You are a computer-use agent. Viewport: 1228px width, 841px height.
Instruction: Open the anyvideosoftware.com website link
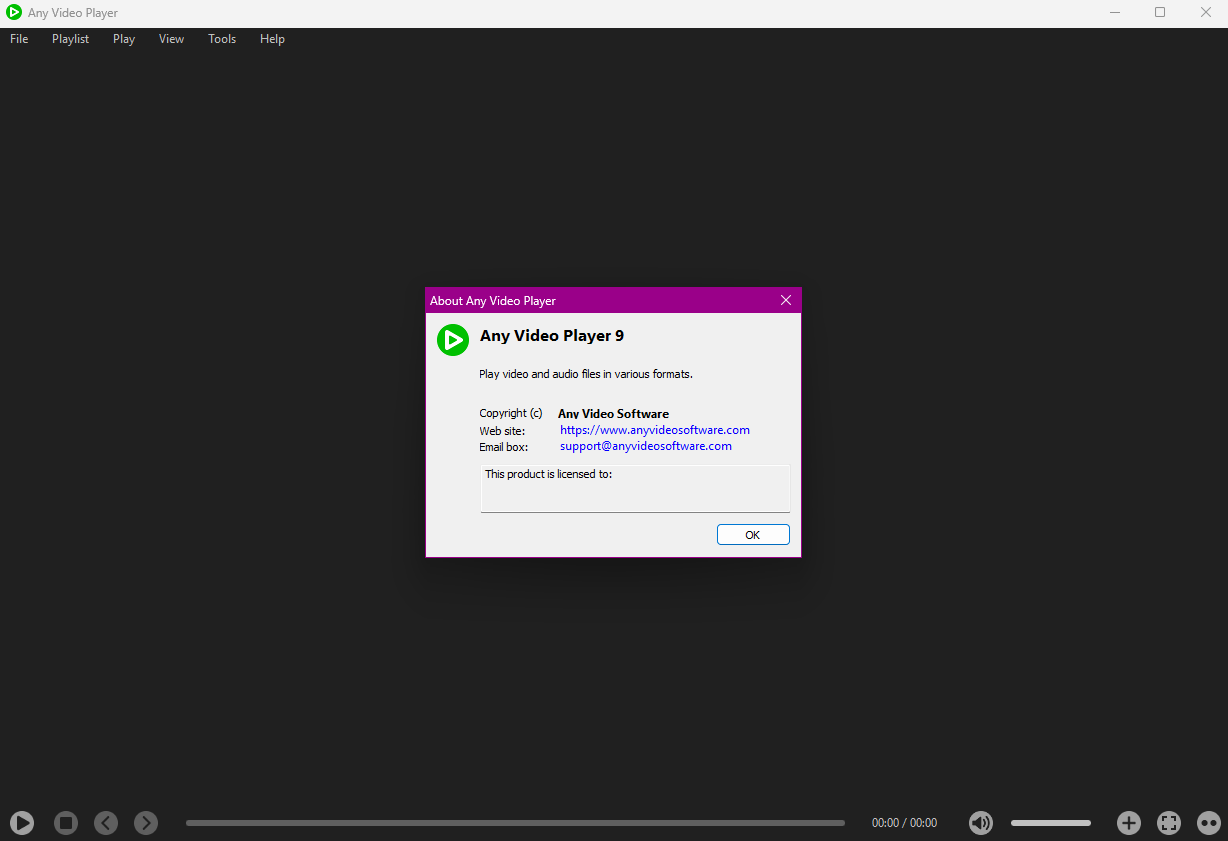655,430
